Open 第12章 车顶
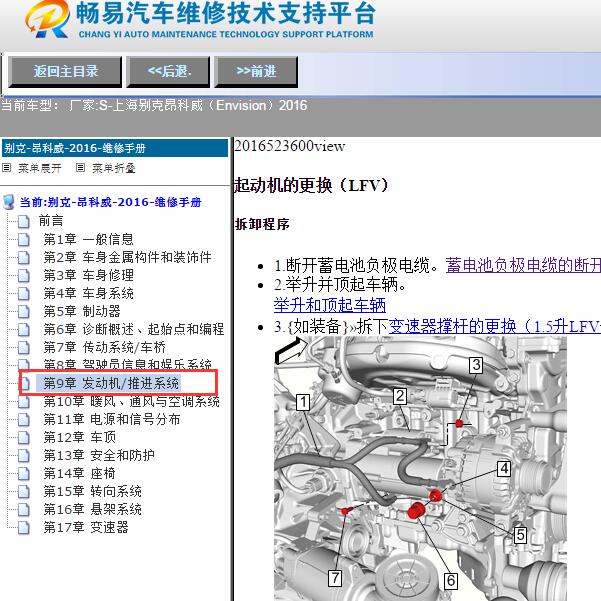Screen dimensions: 601x601 tap(79, 437)
